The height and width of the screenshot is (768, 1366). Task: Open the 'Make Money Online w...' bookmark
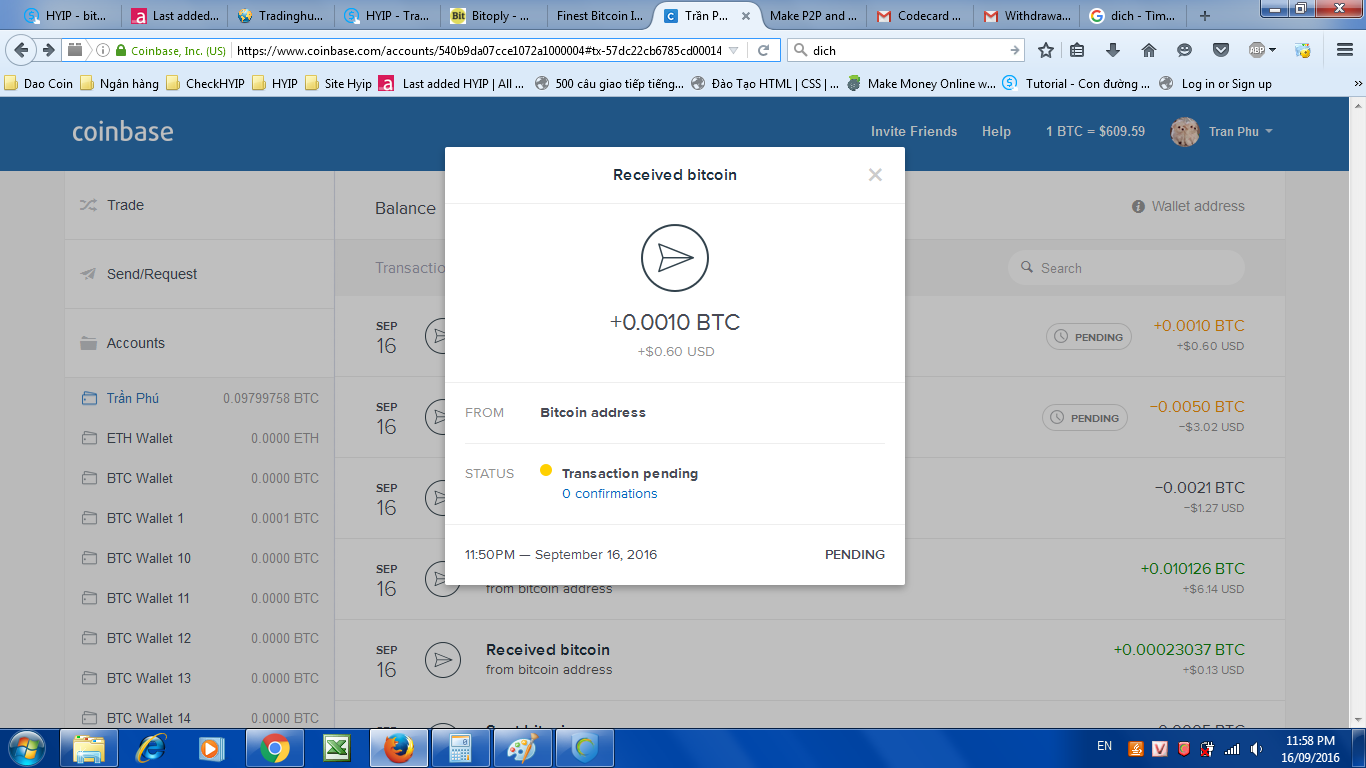921,84
